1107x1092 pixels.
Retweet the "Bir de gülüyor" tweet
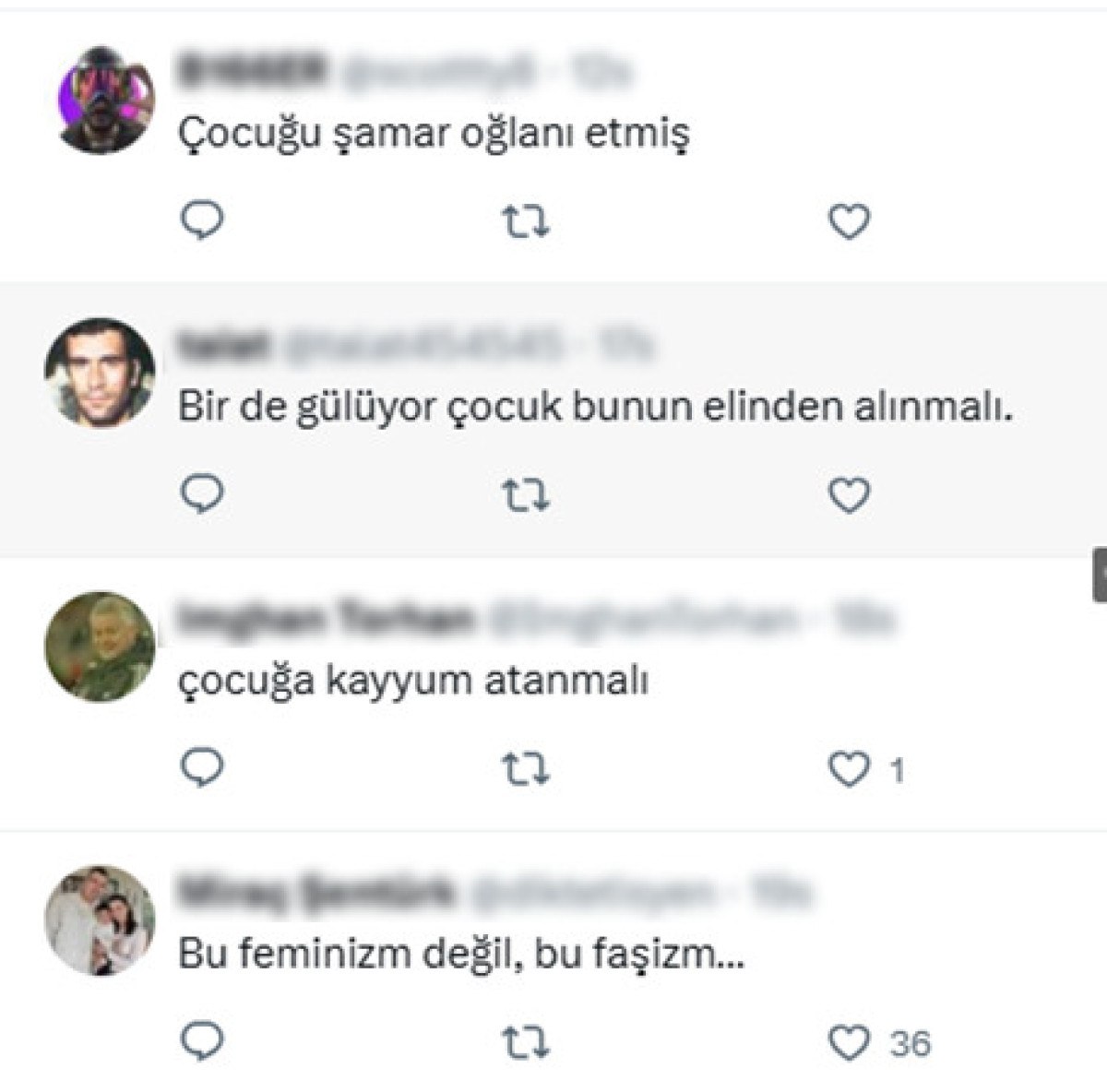(x=526, y=496)
